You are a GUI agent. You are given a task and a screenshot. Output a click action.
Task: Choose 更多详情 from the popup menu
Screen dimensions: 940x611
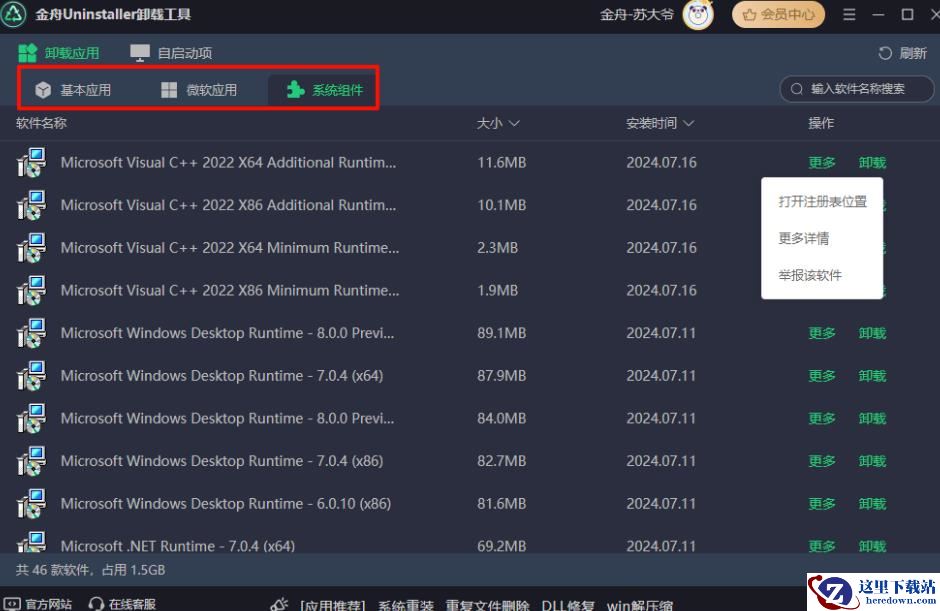804,238
